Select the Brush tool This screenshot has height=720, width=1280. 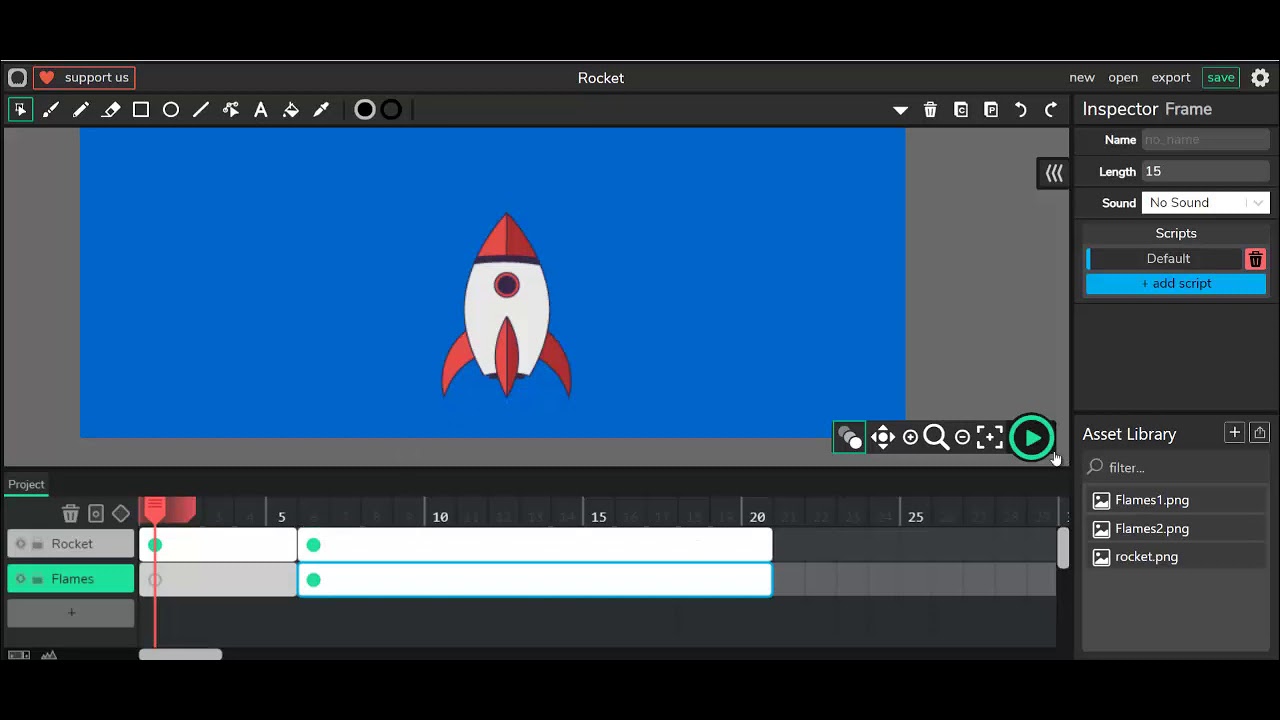(x=51, y=110)
